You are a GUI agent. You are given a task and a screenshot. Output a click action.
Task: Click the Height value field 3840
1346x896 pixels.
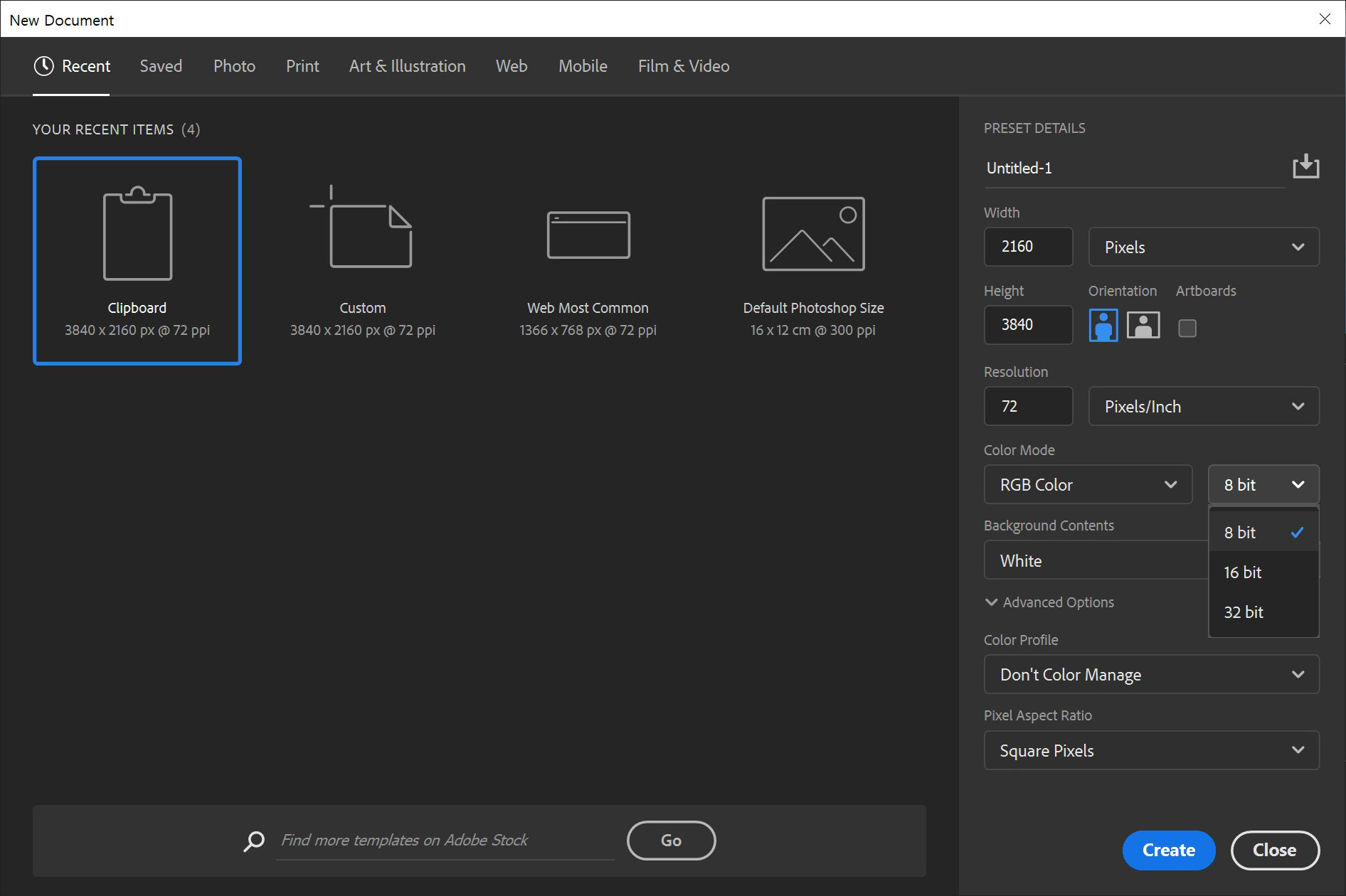1028,325
